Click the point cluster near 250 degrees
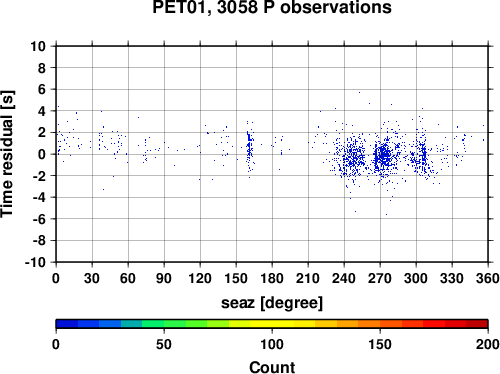Viewport: 500px width, 374px height. (353, 157)
